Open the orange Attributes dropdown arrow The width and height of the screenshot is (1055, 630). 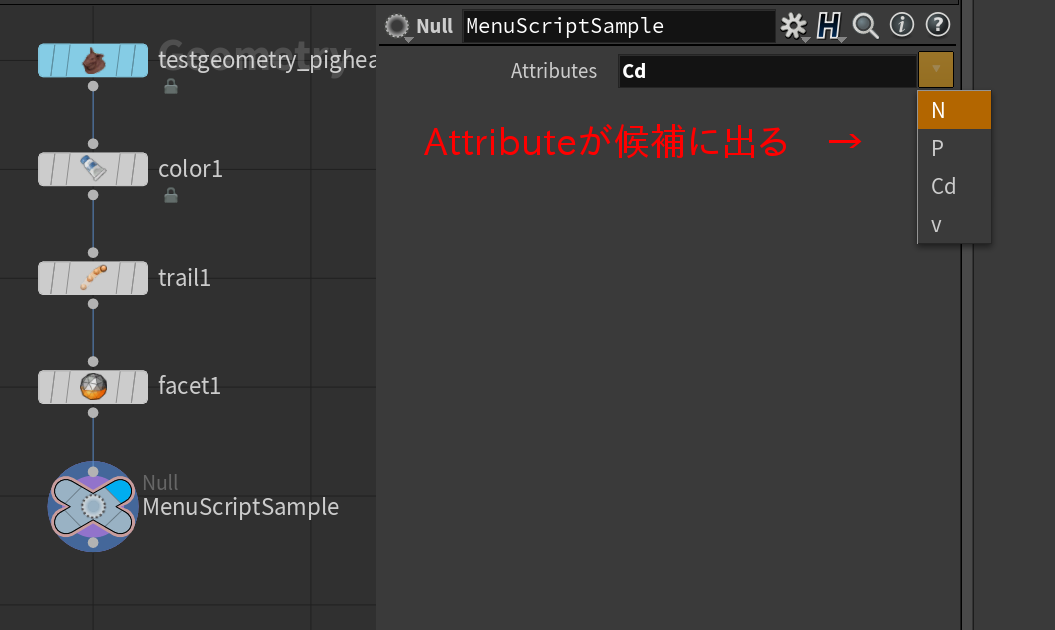936,70
